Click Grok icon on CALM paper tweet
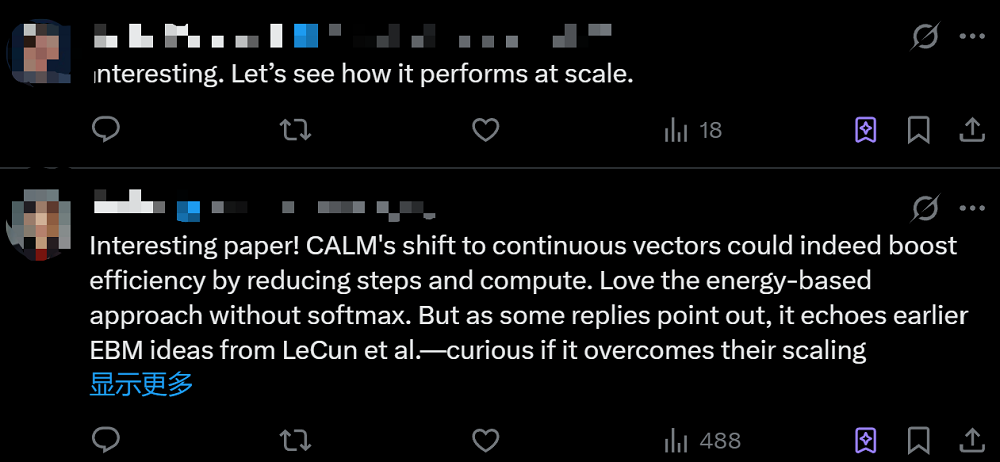This screenshot has height=462, width=1000. [926, 207]
